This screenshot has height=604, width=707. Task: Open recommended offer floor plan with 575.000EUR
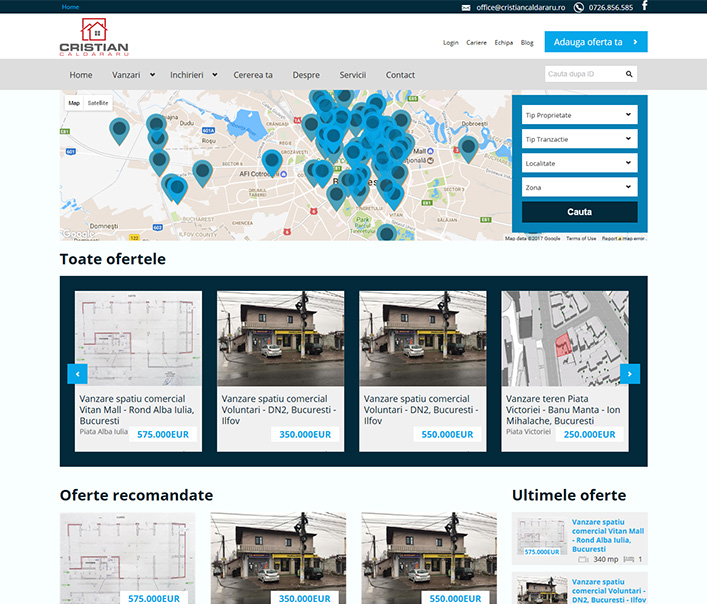(x=127, y=558)
